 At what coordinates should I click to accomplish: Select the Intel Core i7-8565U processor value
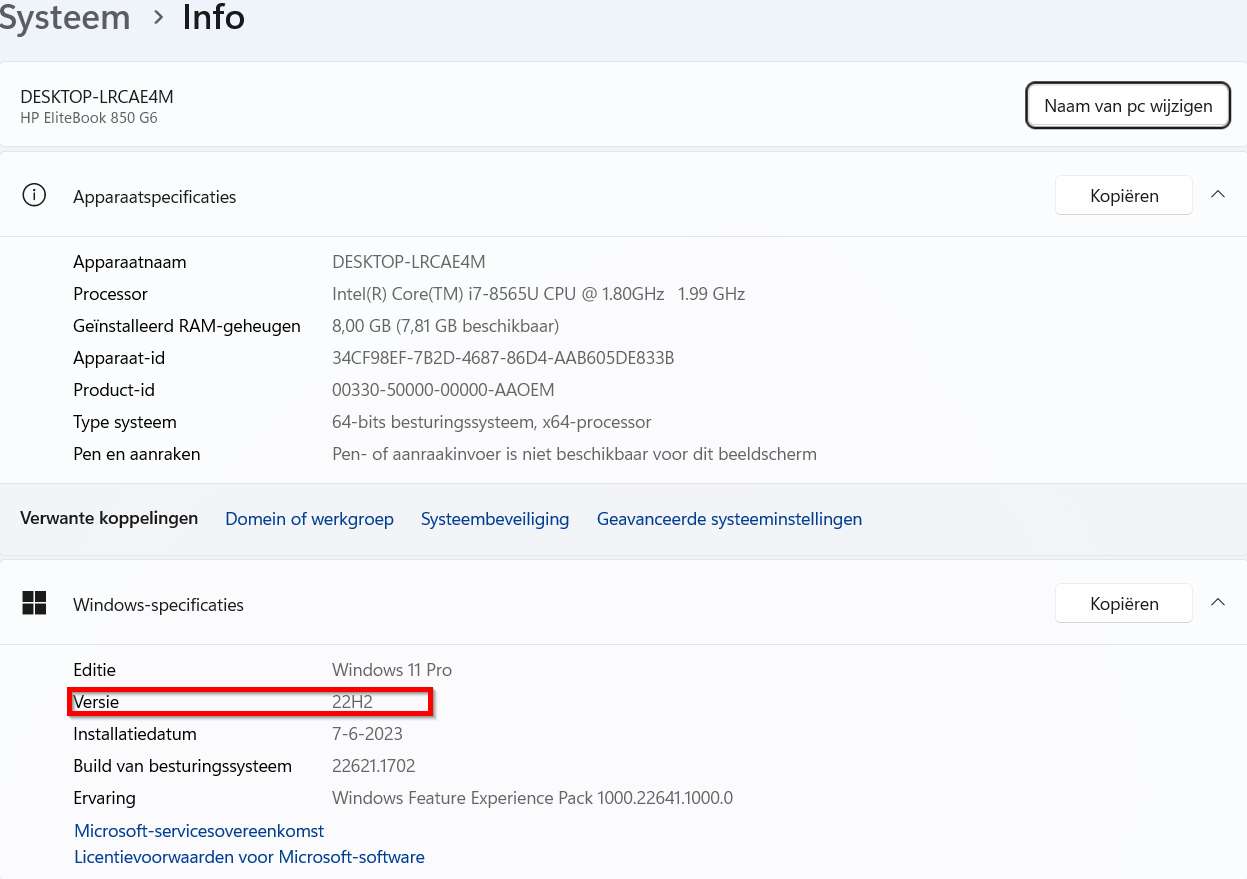point(538,294)
